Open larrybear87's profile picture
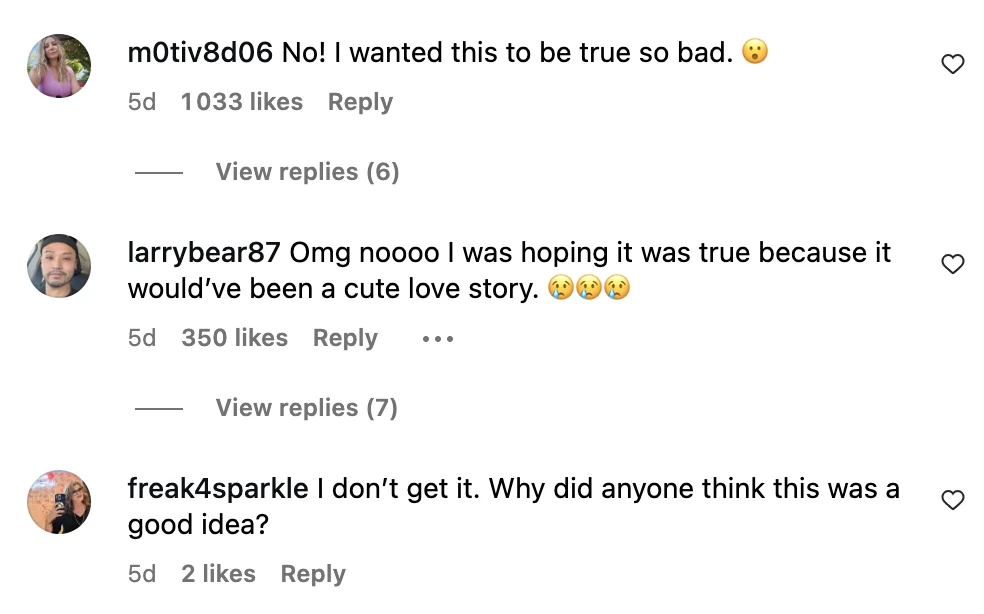 [59, 266]
